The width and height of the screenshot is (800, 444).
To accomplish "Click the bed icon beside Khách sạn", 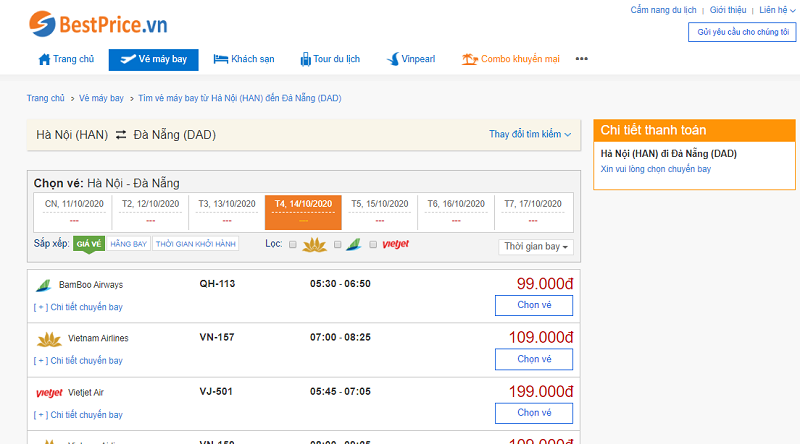I will point(220,59).
